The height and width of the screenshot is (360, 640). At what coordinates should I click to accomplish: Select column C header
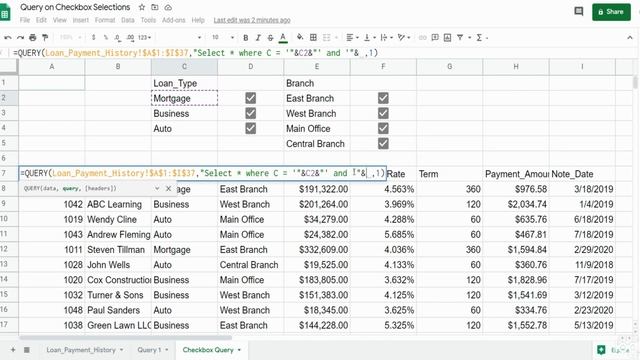[184, 67]
